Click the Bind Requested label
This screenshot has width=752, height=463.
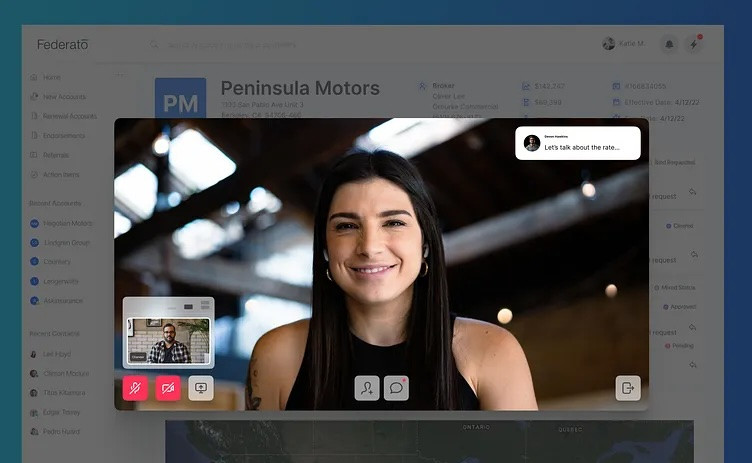tap(674, 163)
